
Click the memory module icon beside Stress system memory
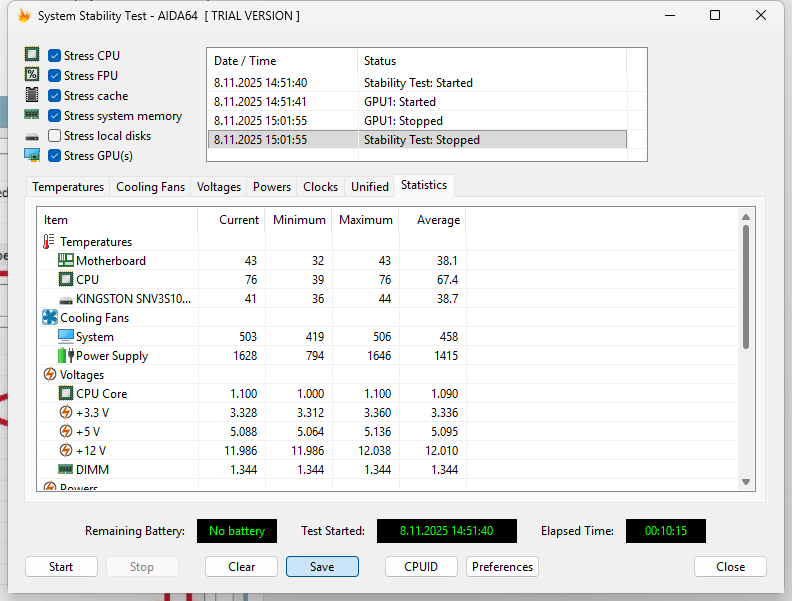(32, 115)
